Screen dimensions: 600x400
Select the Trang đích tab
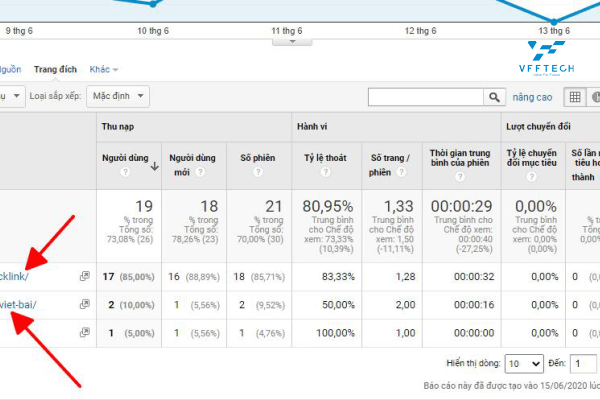coord(55,70)
